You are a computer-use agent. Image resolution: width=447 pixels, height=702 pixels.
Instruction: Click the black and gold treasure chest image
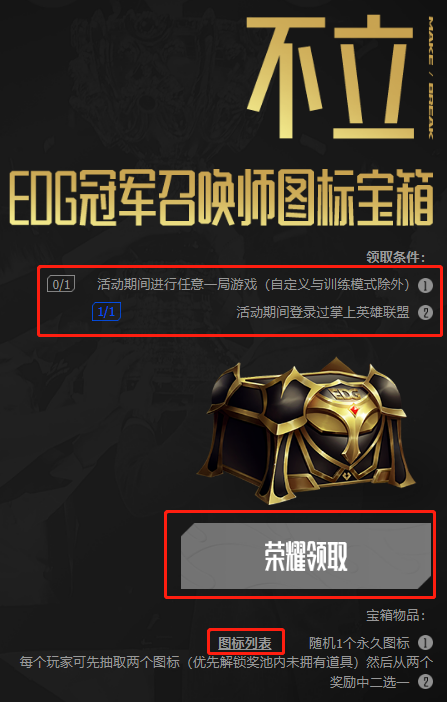[x=306, y=430]
